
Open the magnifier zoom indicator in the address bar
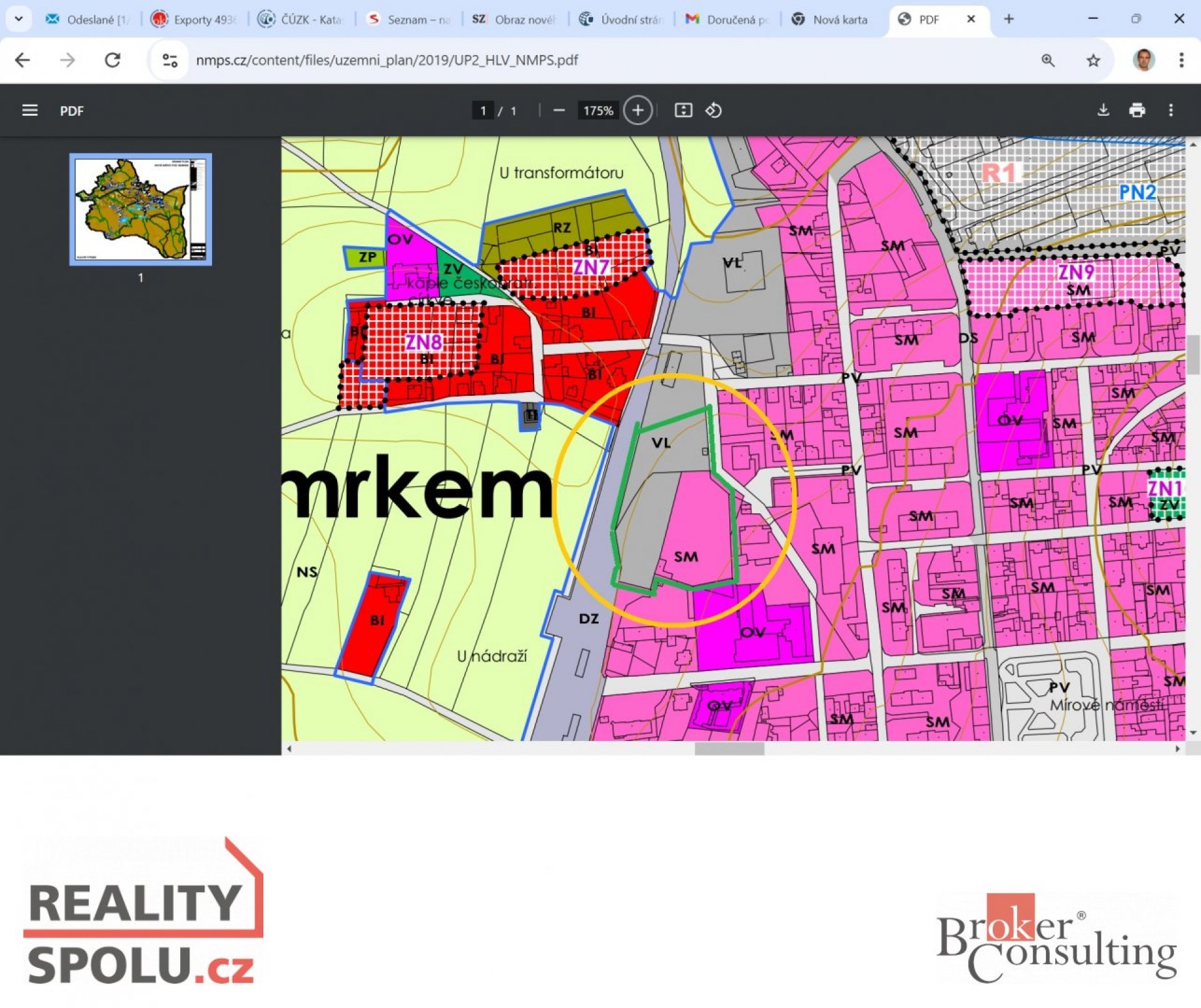1048,60
